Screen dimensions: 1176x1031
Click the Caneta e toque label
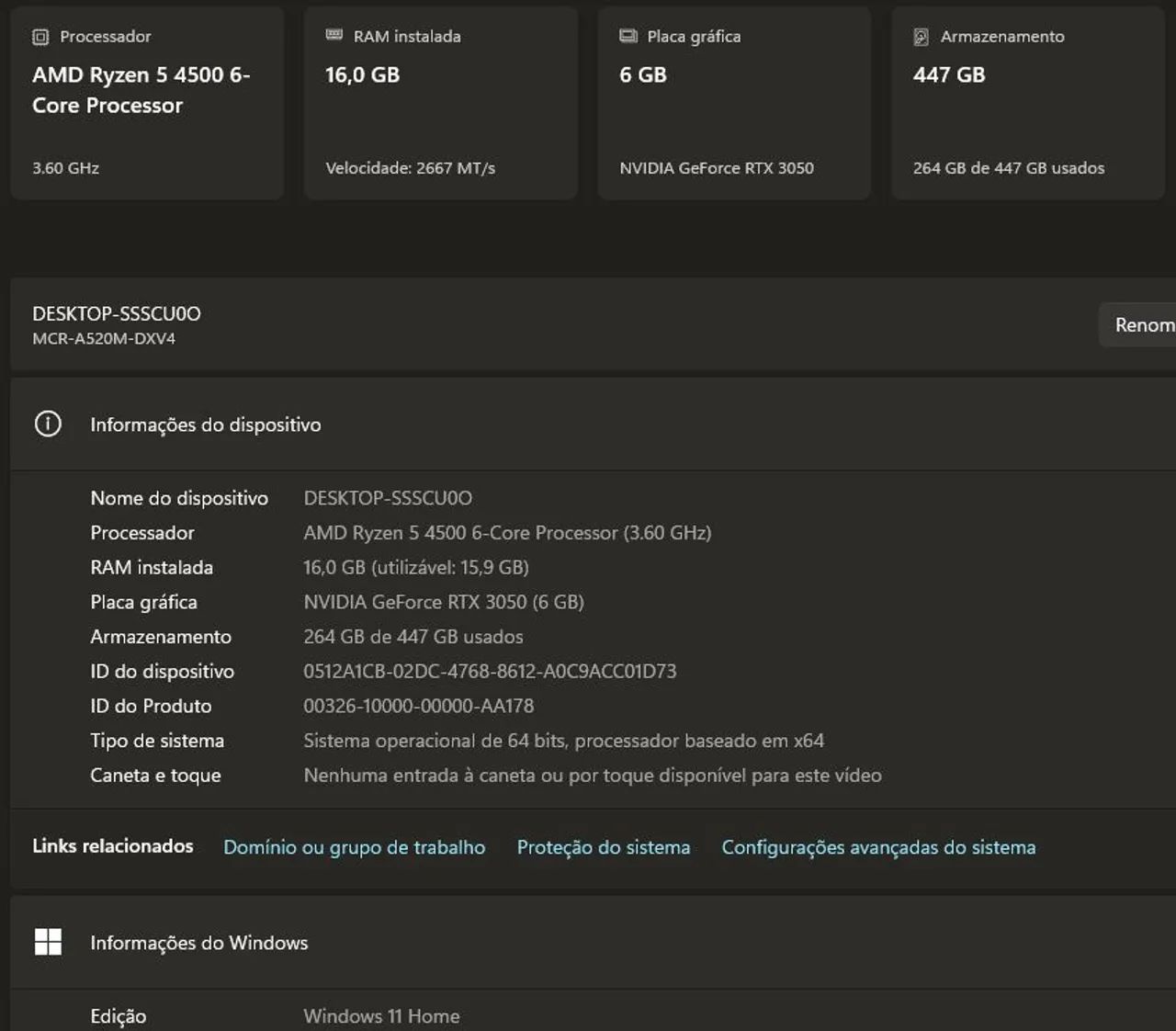155,776
